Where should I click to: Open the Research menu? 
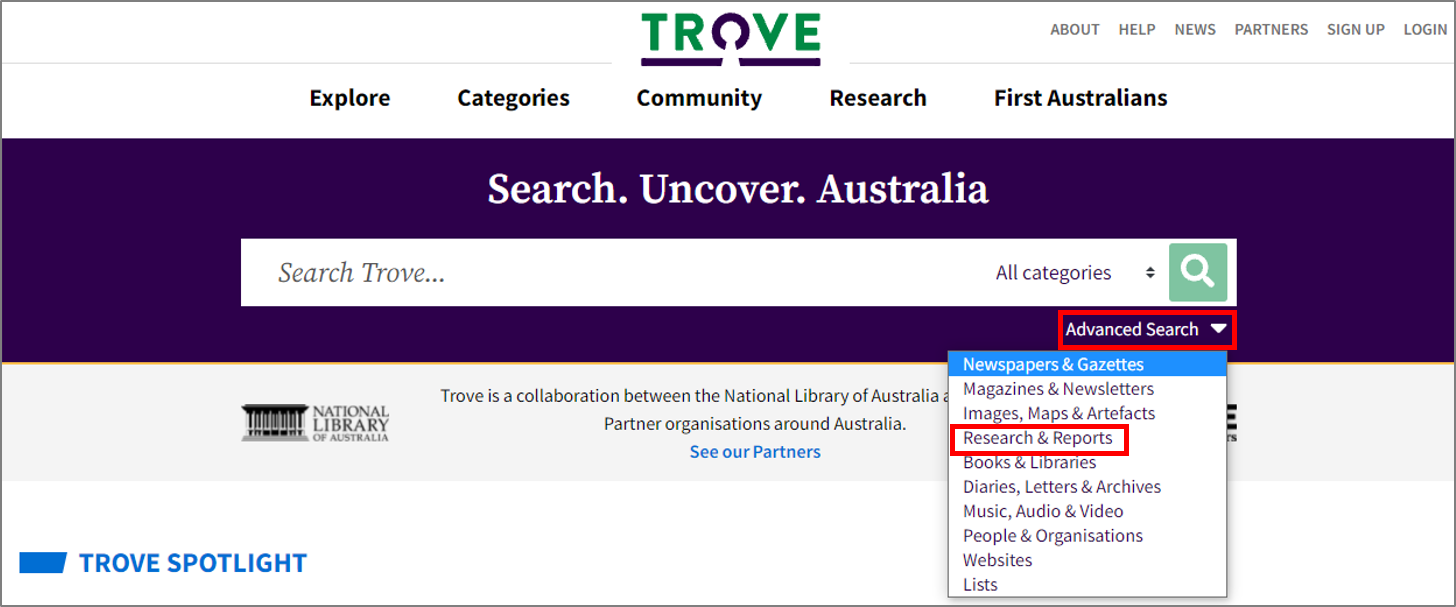click(878, 98)
